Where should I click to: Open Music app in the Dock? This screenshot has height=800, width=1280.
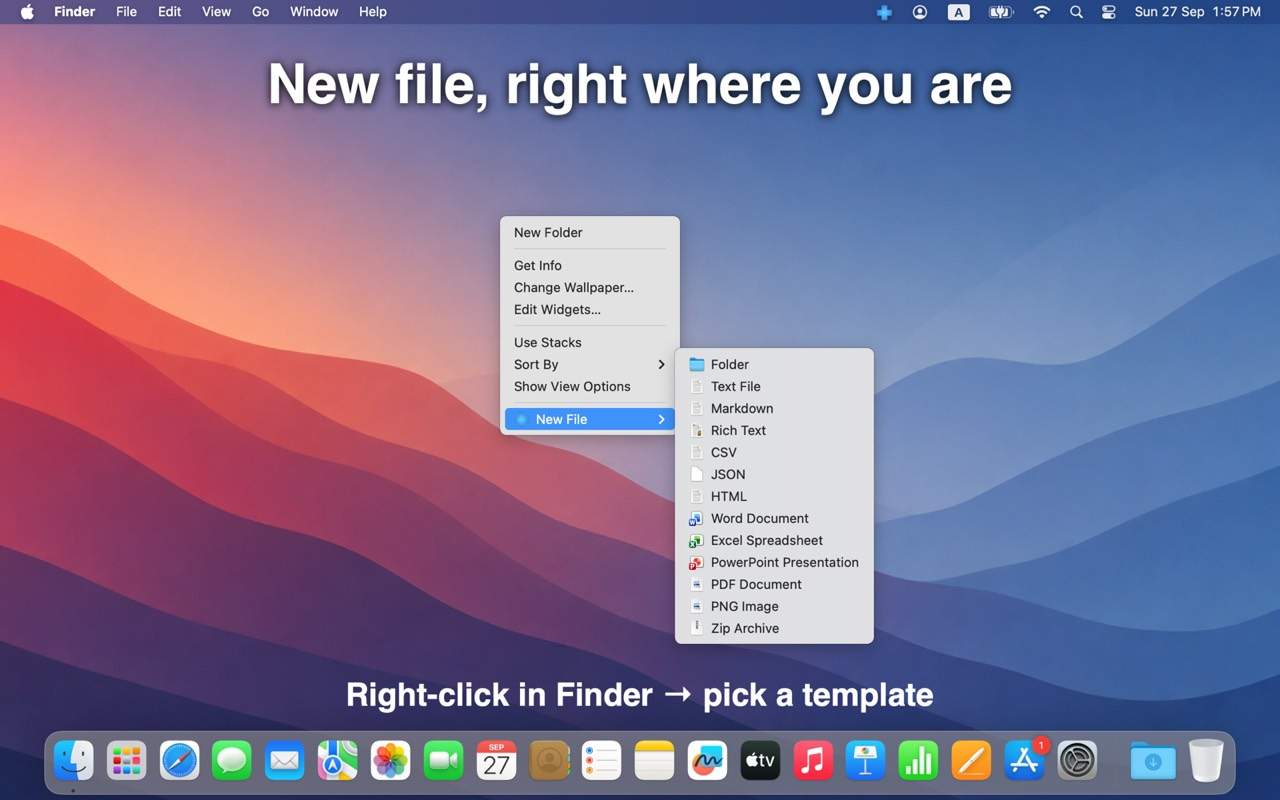pyautogui.click(x=813, y=761)
